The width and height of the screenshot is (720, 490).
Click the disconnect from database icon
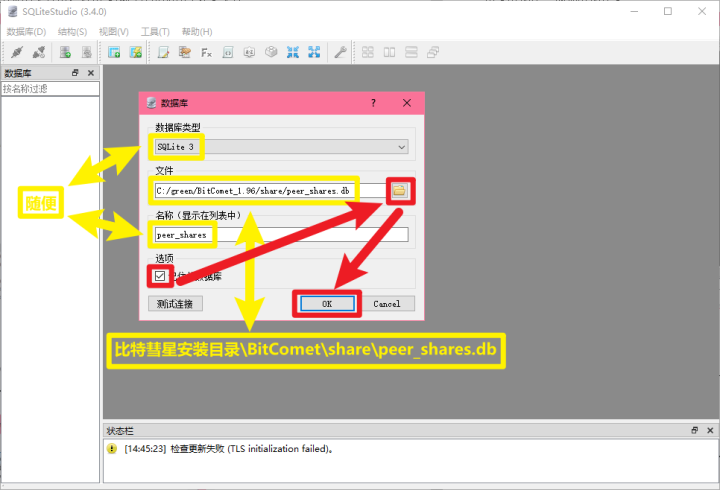(x=39, y=52)
